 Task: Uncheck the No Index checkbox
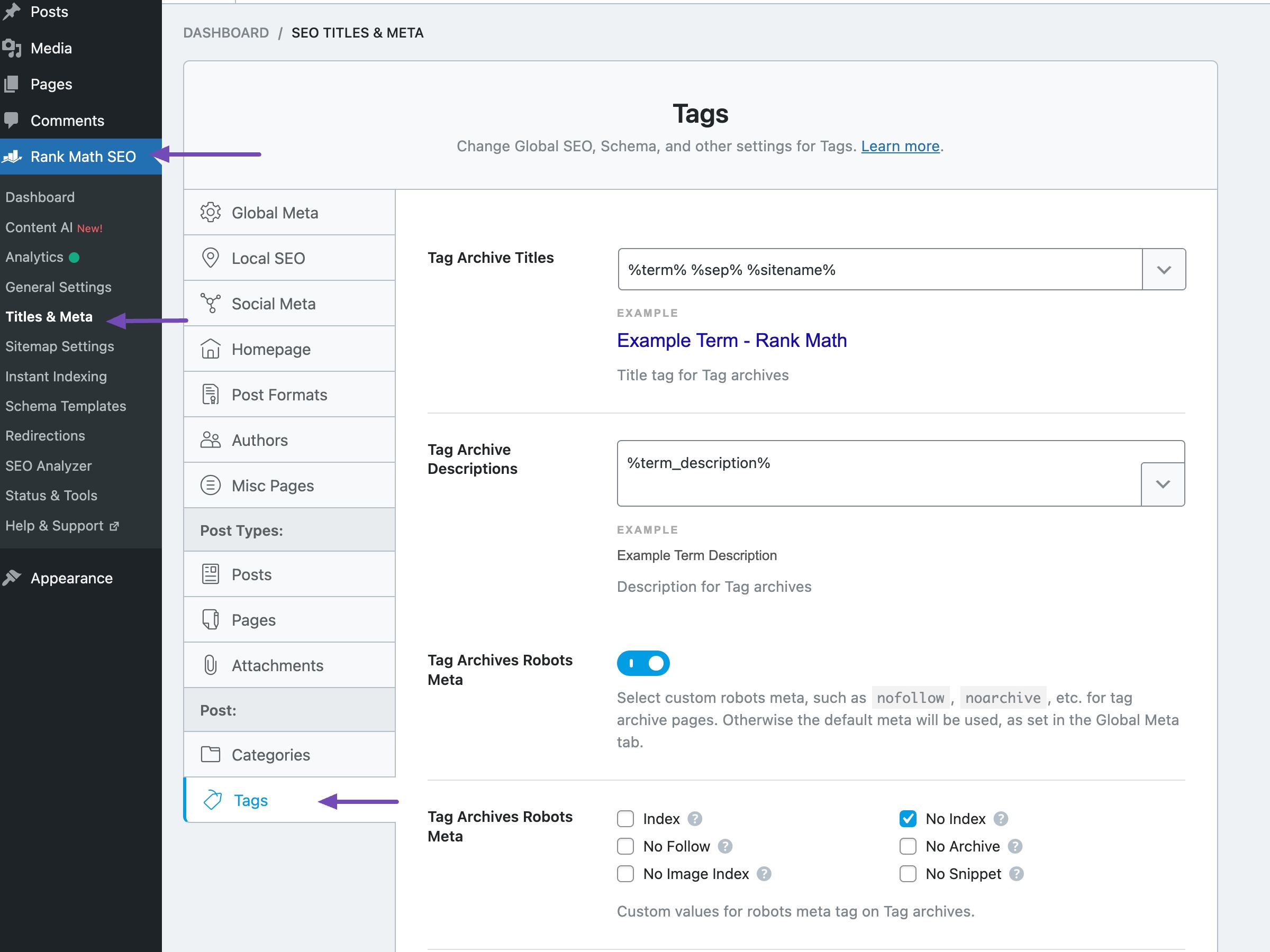(x=908, y=819)
